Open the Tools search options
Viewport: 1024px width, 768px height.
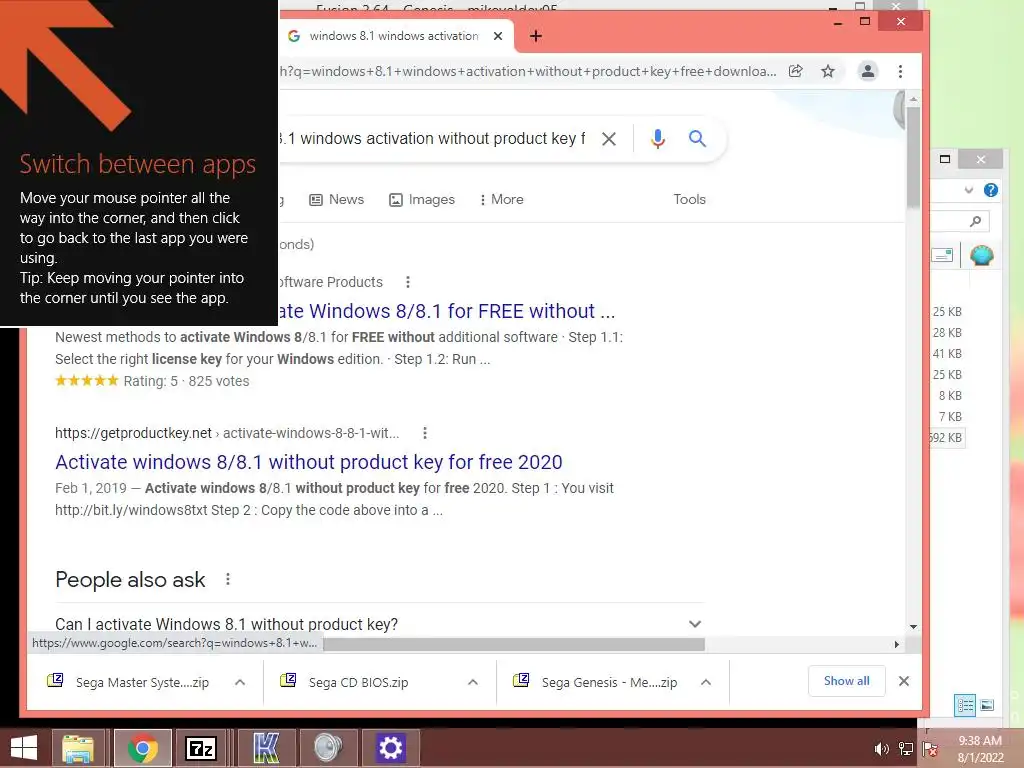[690, 199]
